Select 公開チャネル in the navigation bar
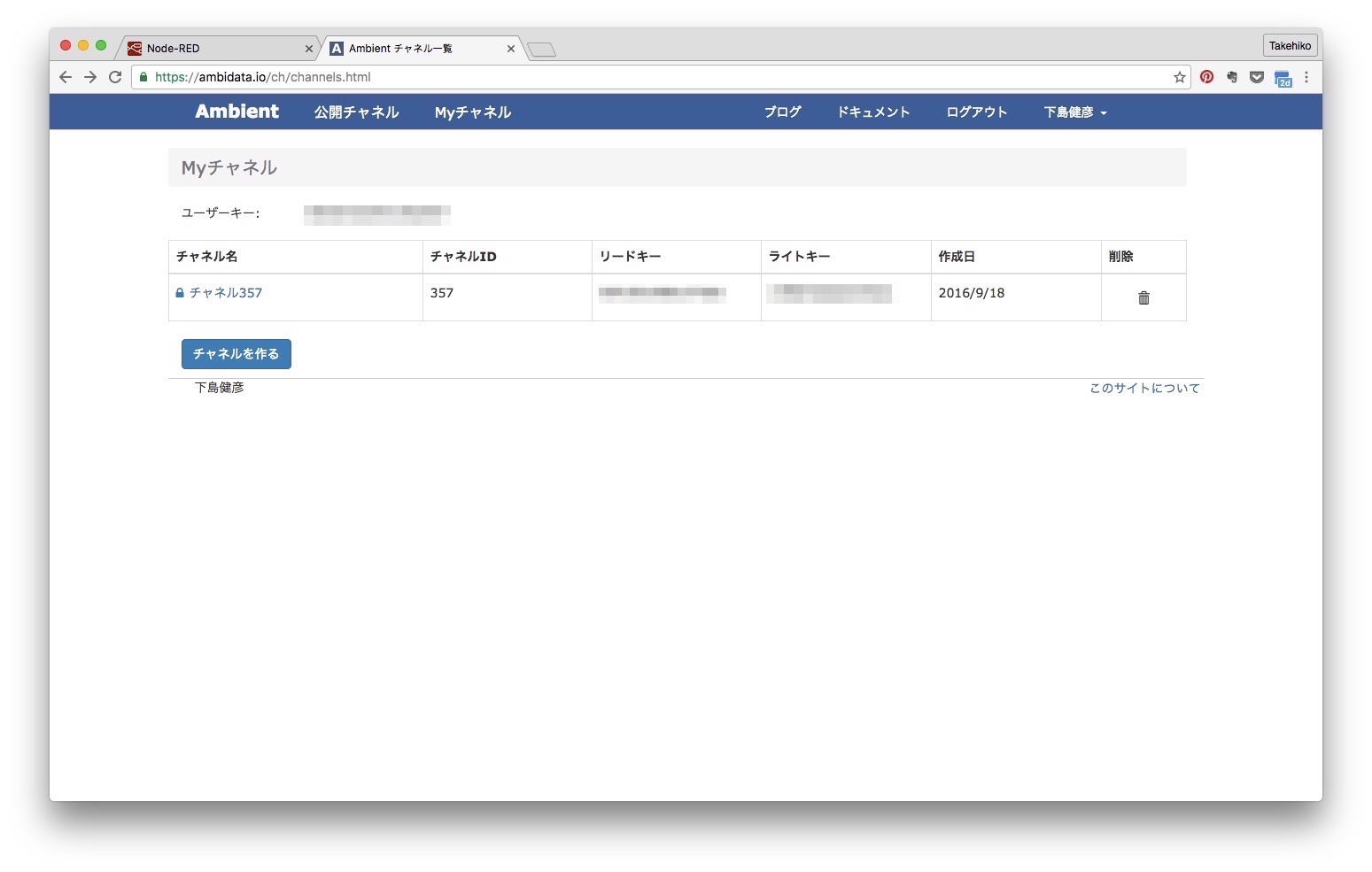Viewport: 1372px width, 872px height. tap(356, 112)
